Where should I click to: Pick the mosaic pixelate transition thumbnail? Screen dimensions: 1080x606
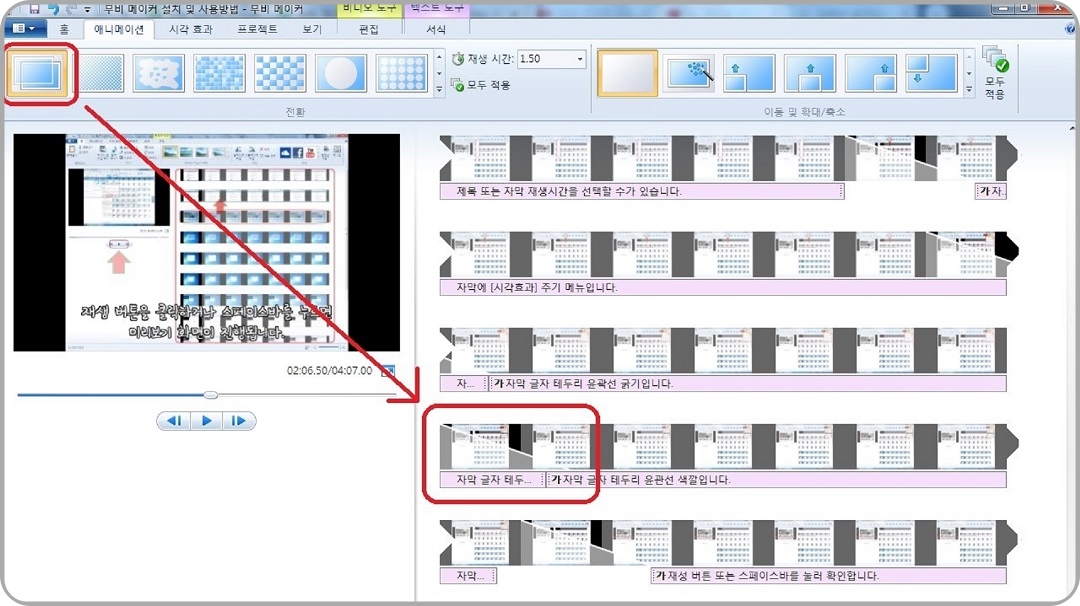[220, 73]
